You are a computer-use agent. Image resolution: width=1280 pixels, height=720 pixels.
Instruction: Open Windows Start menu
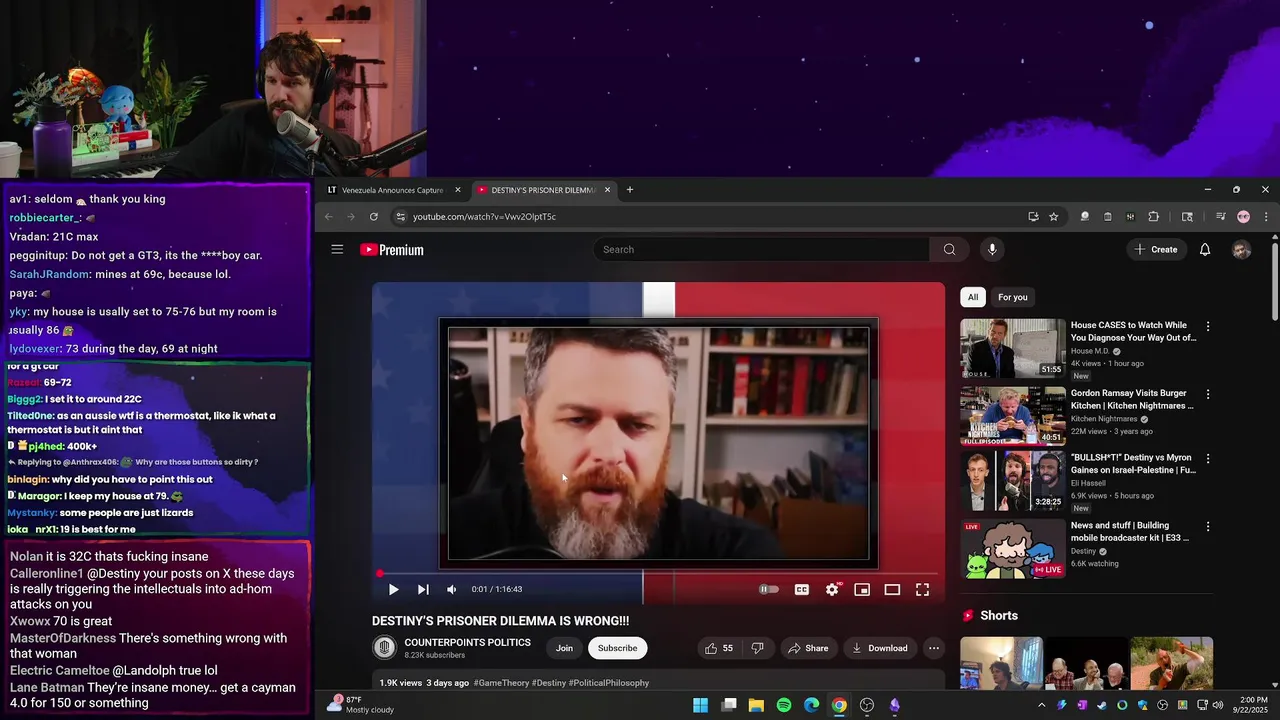(701, 706)
